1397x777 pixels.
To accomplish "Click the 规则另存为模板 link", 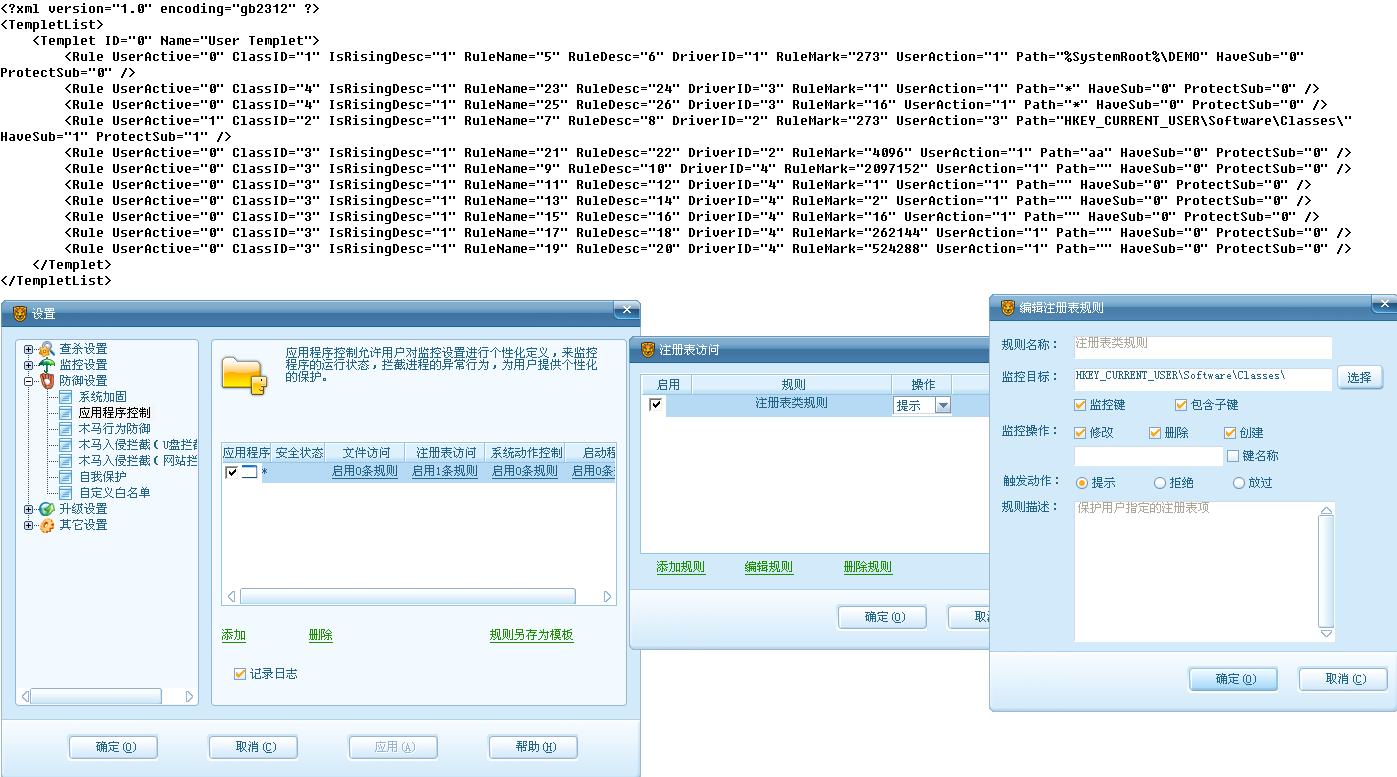I will (531, 636).
